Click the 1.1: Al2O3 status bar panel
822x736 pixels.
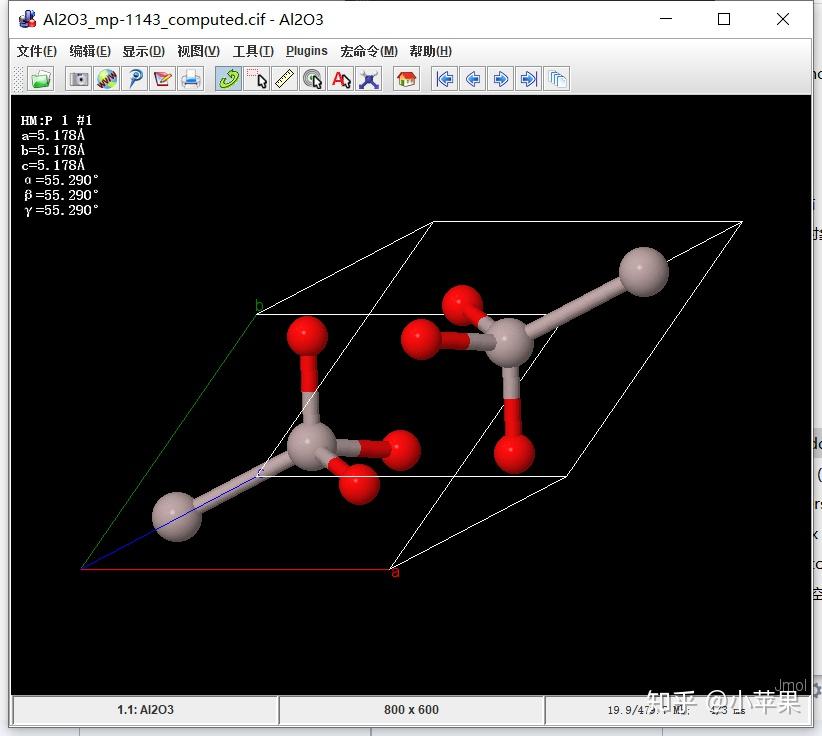click(x=145, y=710)
